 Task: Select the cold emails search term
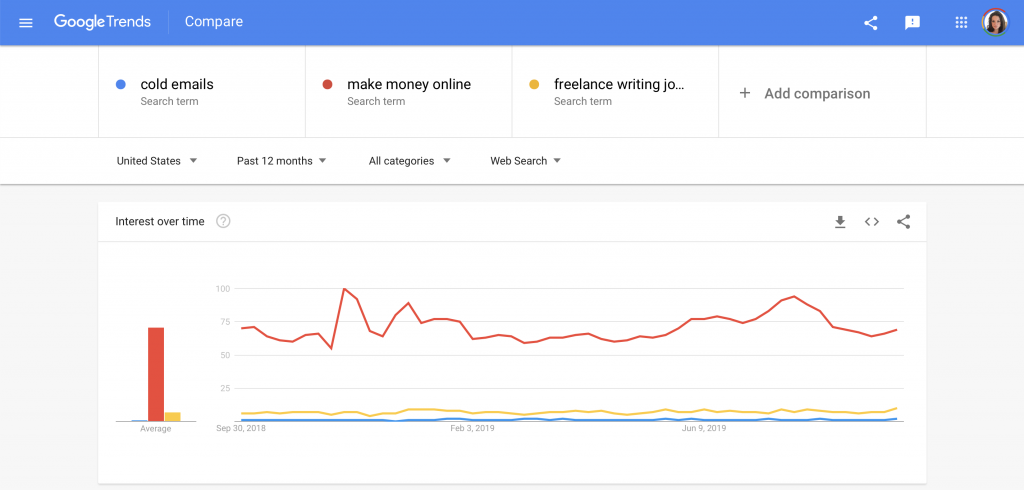tap(176, 85)
